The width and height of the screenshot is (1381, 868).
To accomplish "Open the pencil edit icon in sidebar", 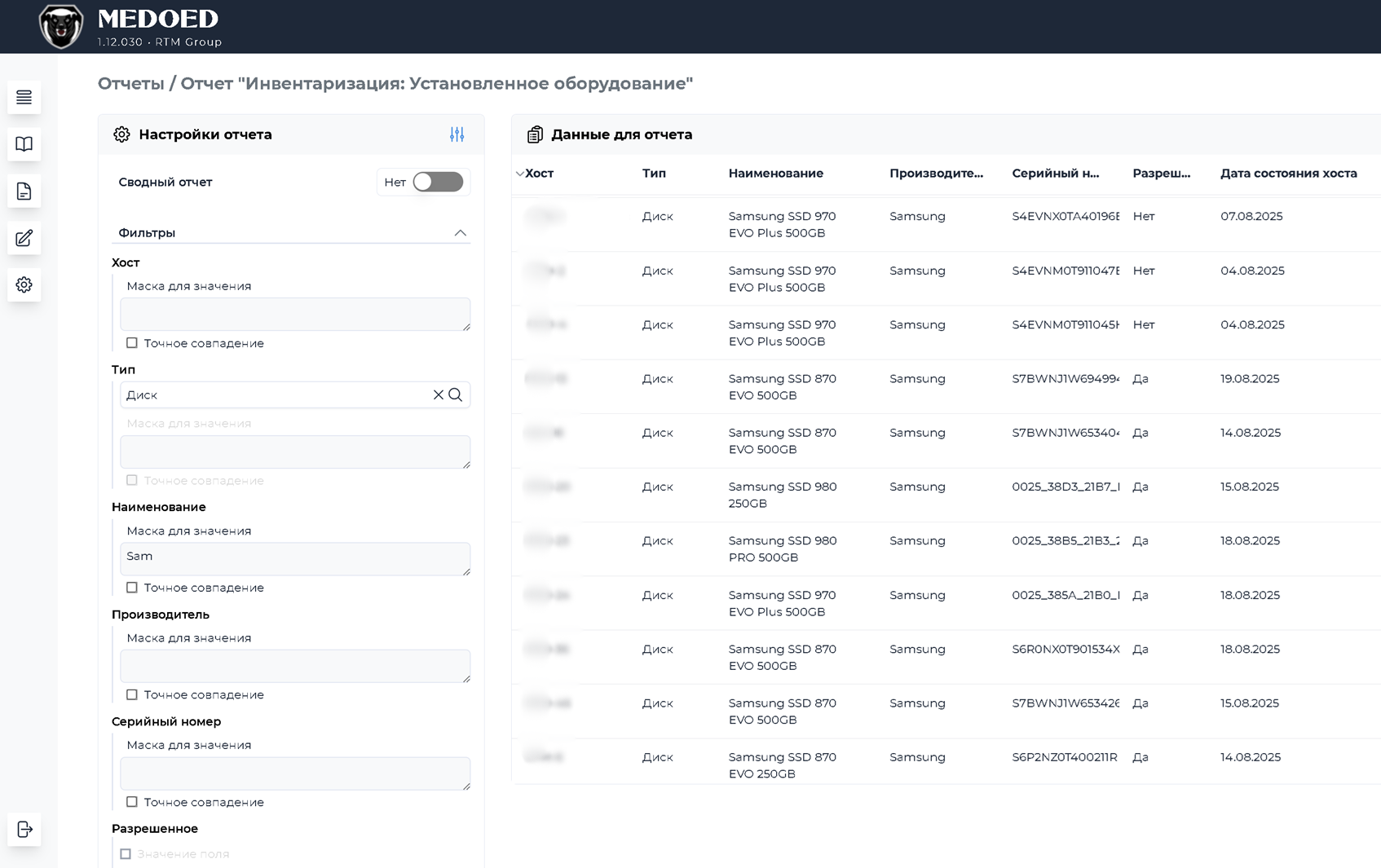I will click(x=24, y=238).
